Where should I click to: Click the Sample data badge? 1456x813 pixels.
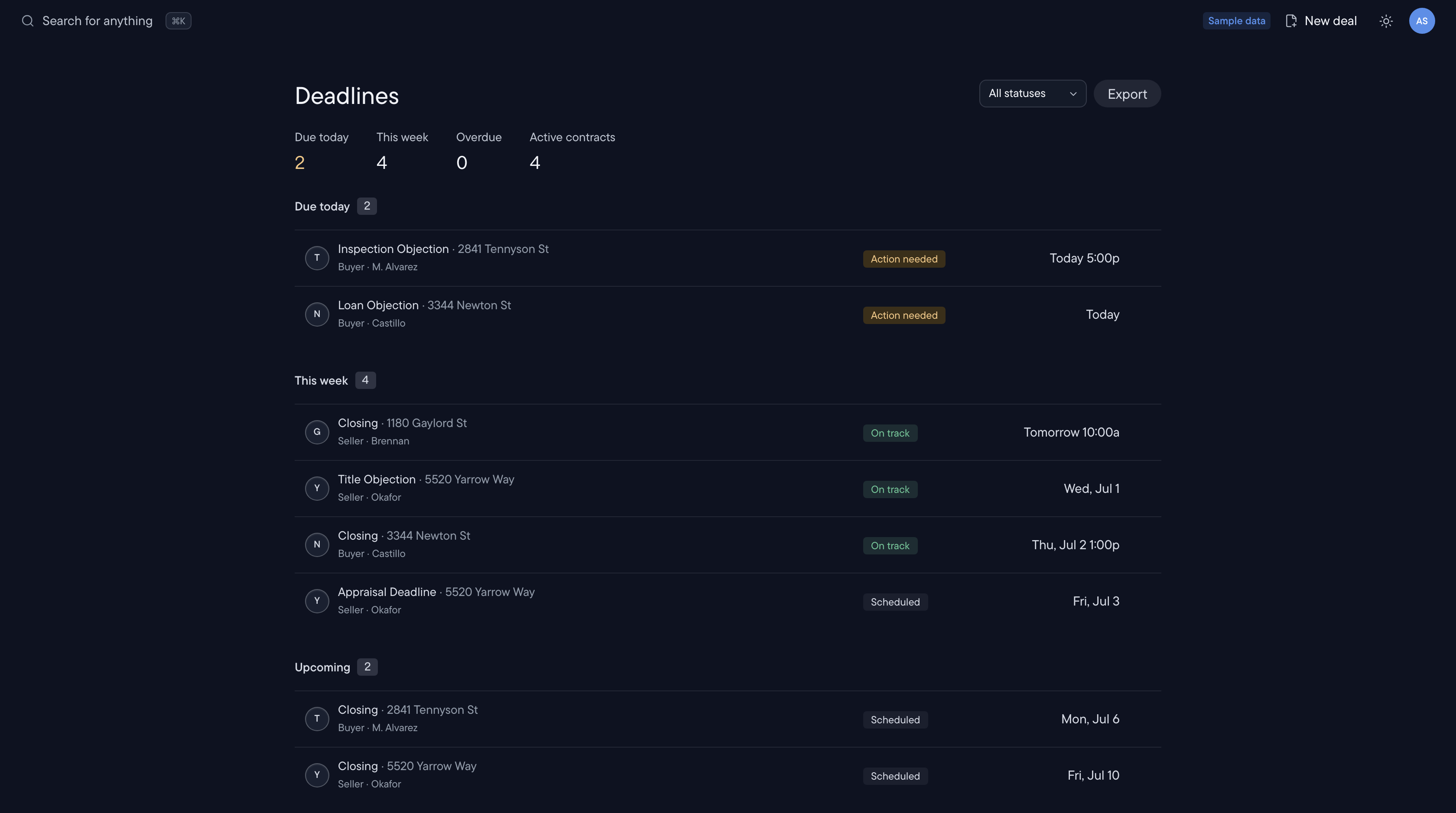[x=1236, y=21]
